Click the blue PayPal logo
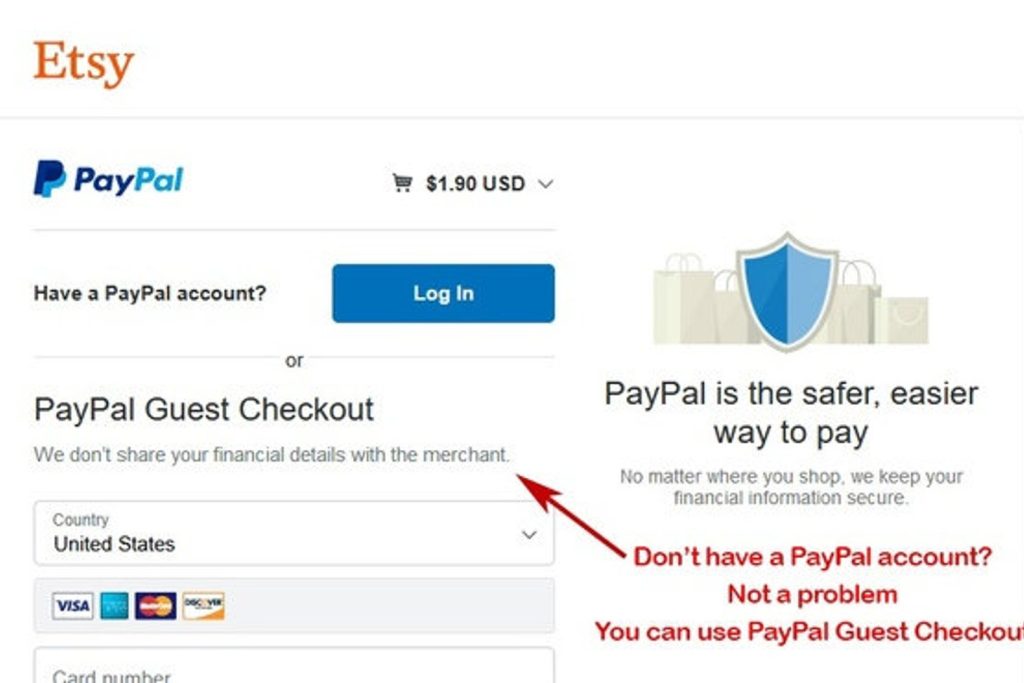 click(x=108, y=179)
